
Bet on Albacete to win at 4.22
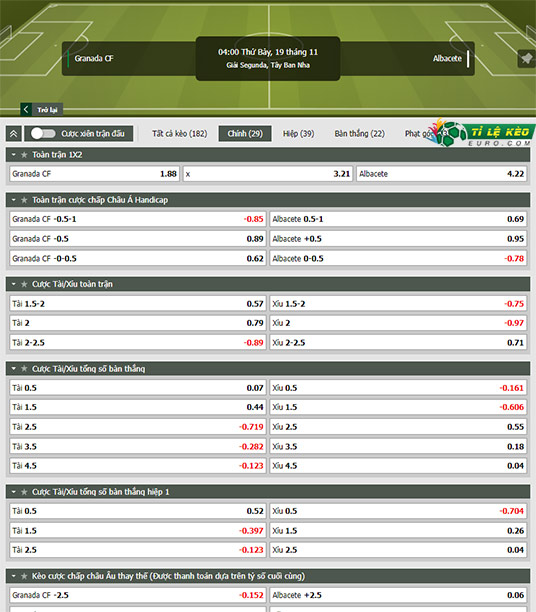tap(442, 174)
